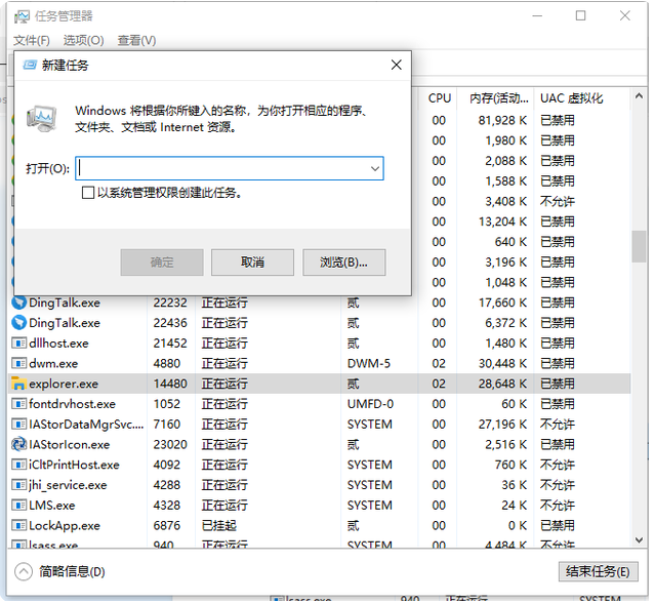Click dwm.exe 正在运行 status
Image resolution: width=649 pixels, height=601 pixels.
coord(225,363)
